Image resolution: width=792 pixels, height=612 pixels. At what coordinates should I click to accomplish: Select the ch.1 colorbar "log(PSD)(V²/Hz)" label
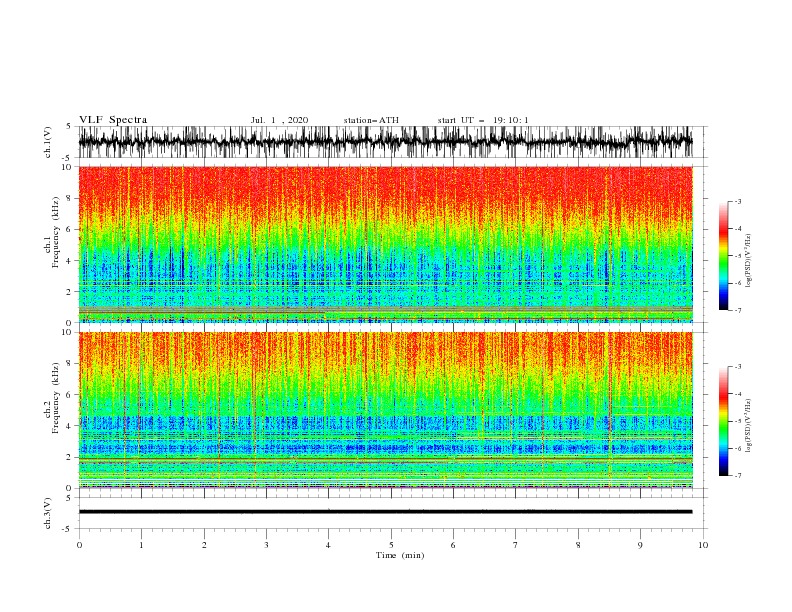[x=748, y=261]
